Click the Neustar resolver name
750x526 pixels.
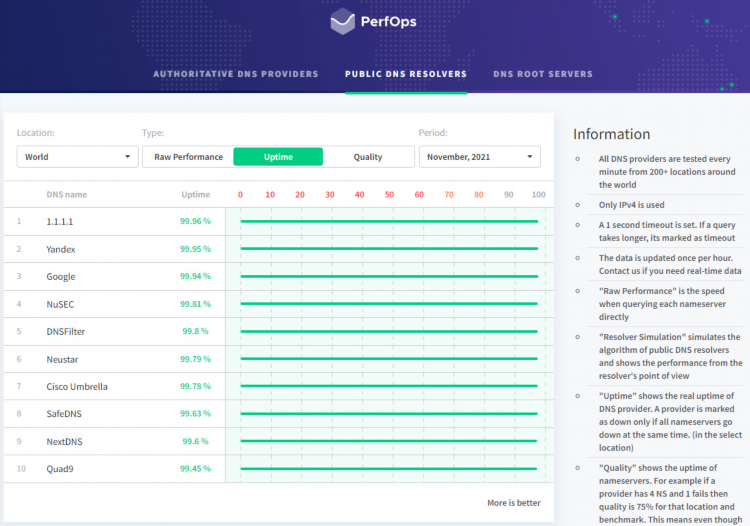tap(62, 359)
